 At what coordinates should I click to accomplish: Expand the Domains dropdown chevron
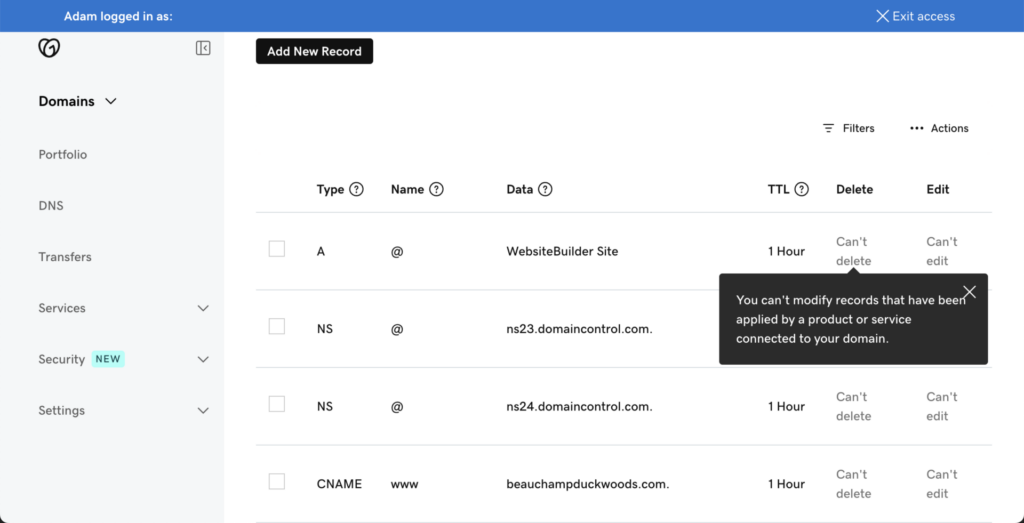[x=111, y=101]
